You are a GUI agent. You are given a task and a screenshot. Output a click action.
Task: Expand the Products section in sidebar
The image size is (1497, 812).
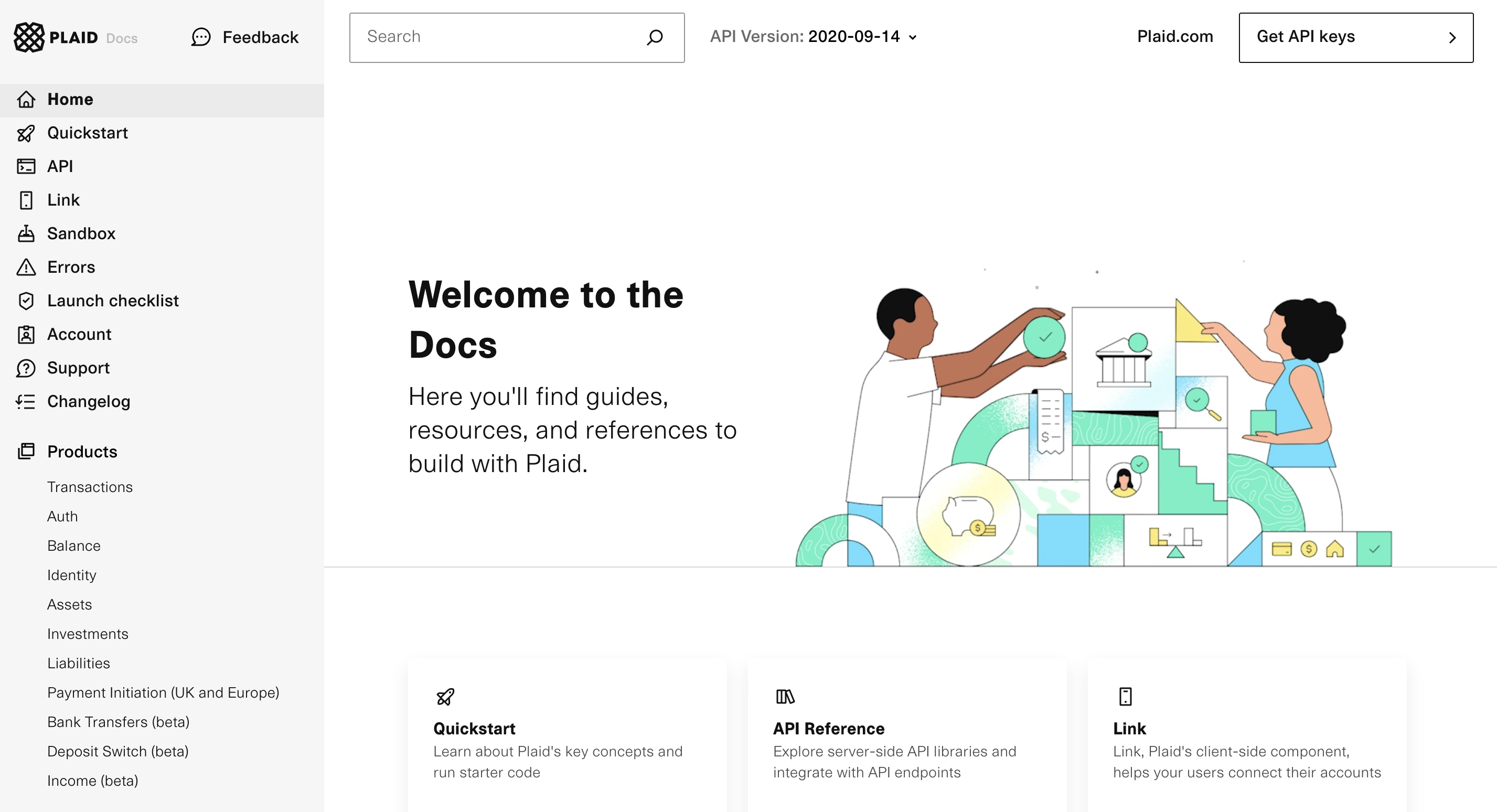pos(82,452)
